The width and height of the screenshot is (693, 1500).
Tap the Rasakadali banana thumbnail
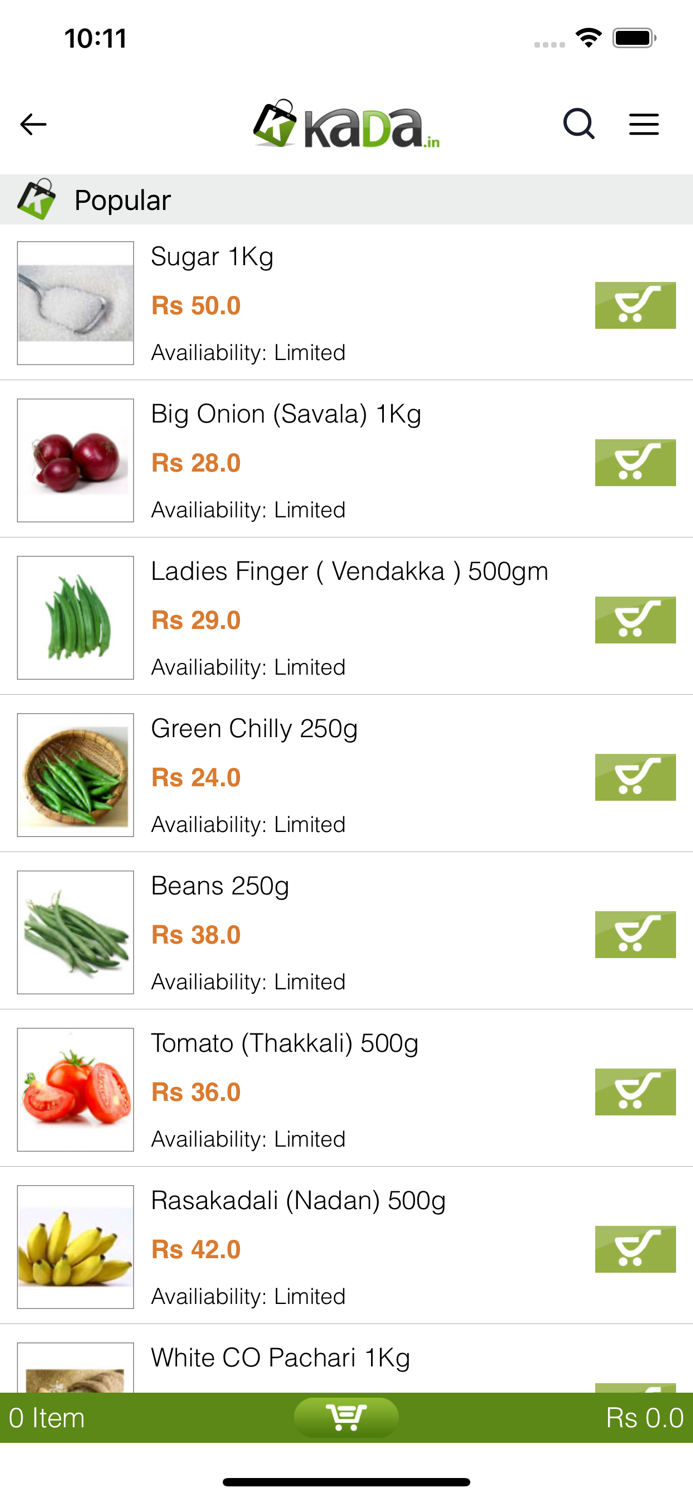75,1247
